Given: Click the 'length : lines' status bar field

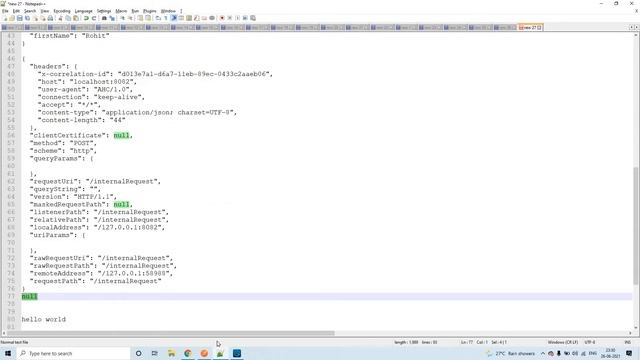Looking at the screenshot, I should [416, 342].
